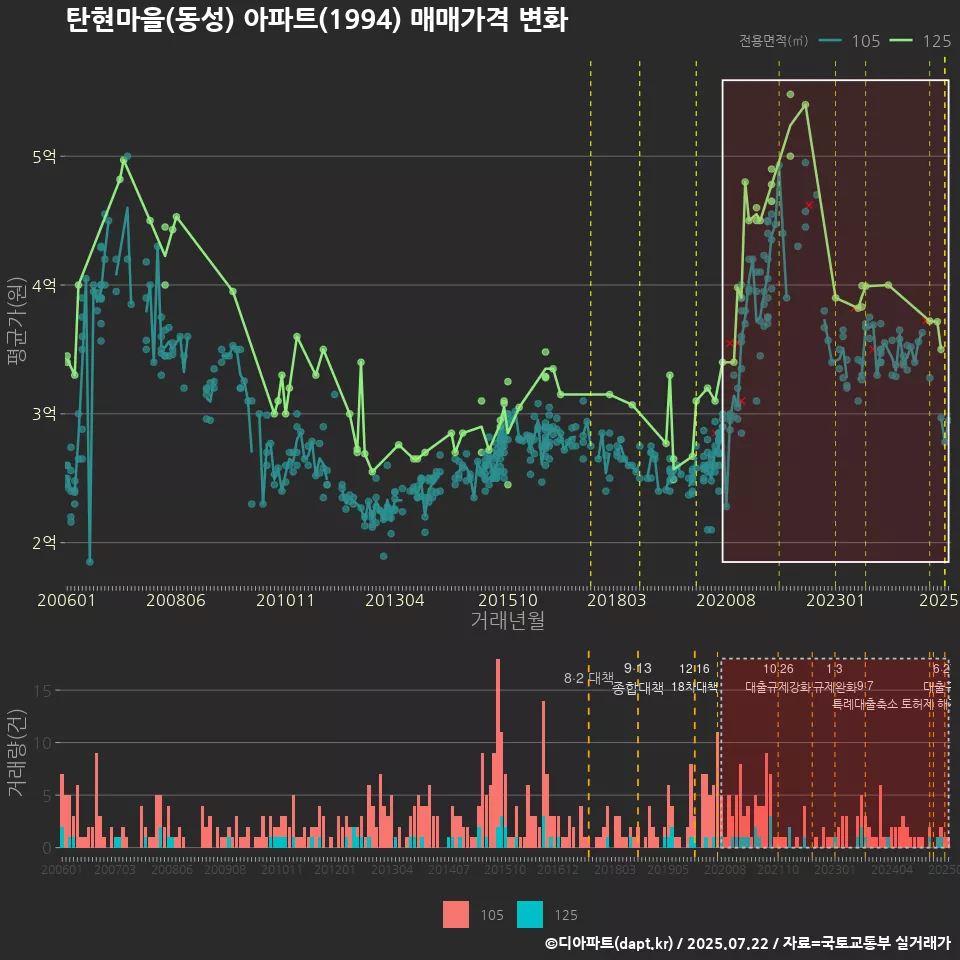Click the 200908 tick on the volume chart
The image size is (960, 960).
(x=225, y=869)
